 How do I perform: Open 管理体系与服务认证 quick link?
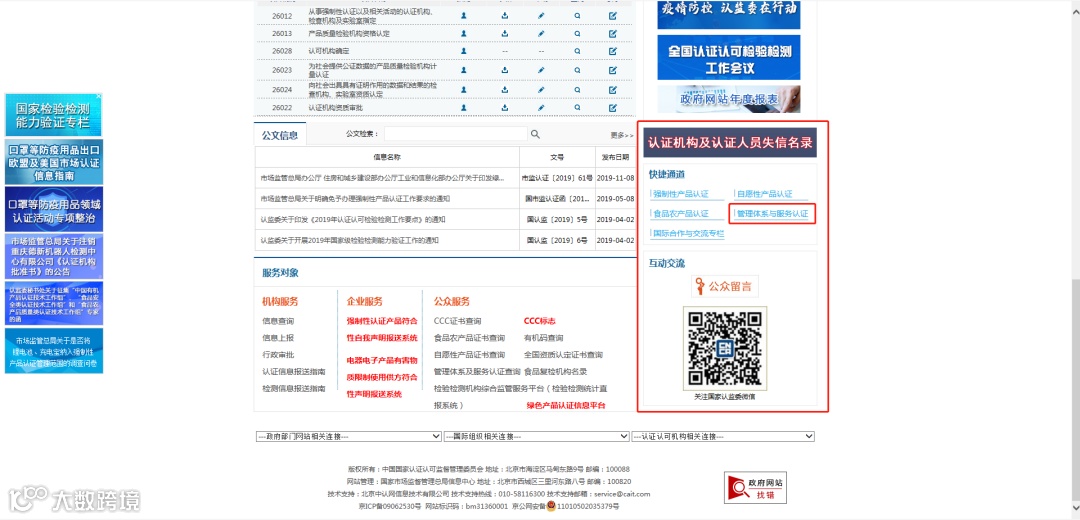click(x=771, y=214)
